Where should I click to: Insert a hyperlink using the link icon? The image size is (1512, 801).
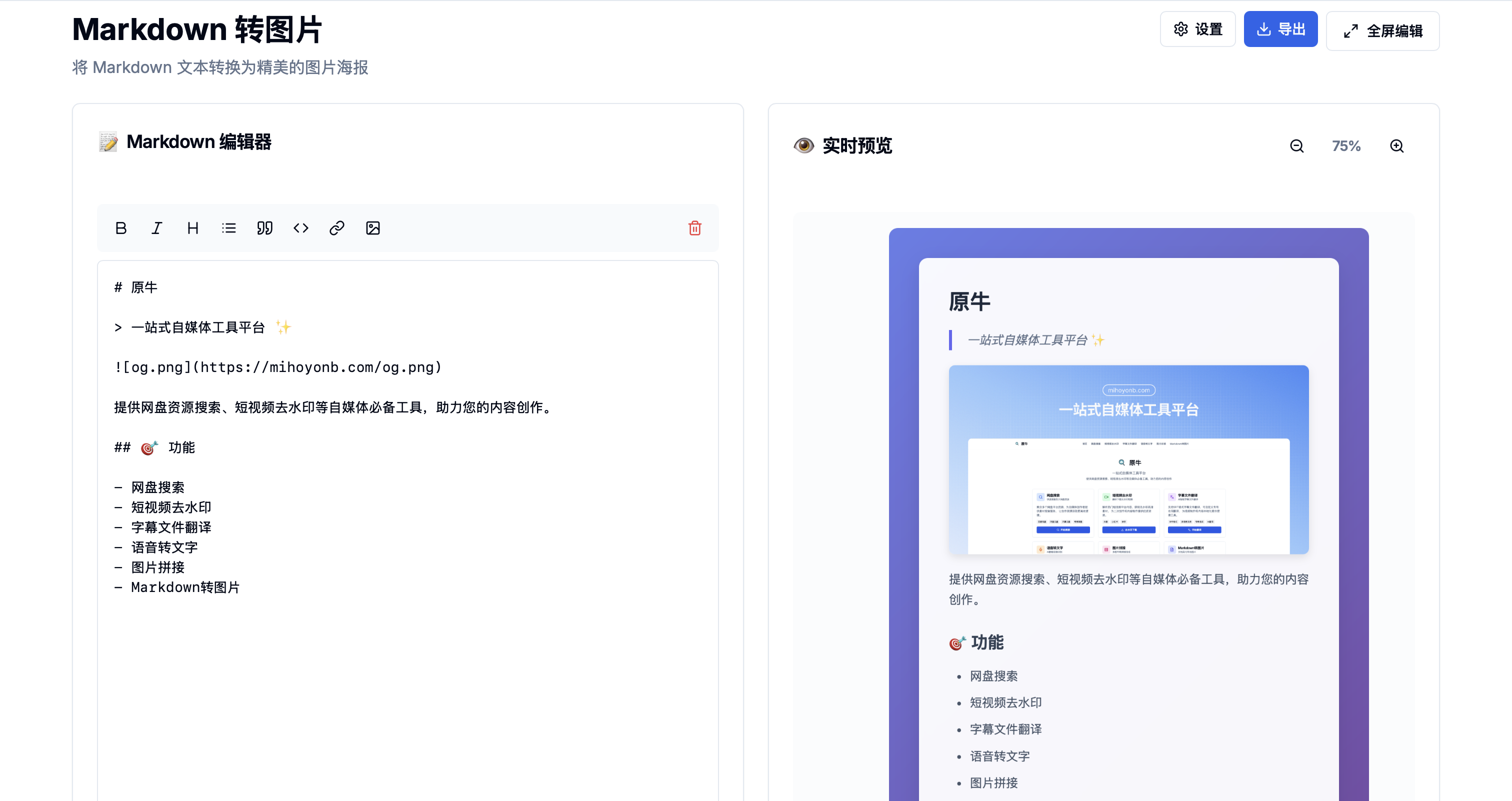point(337,228)
